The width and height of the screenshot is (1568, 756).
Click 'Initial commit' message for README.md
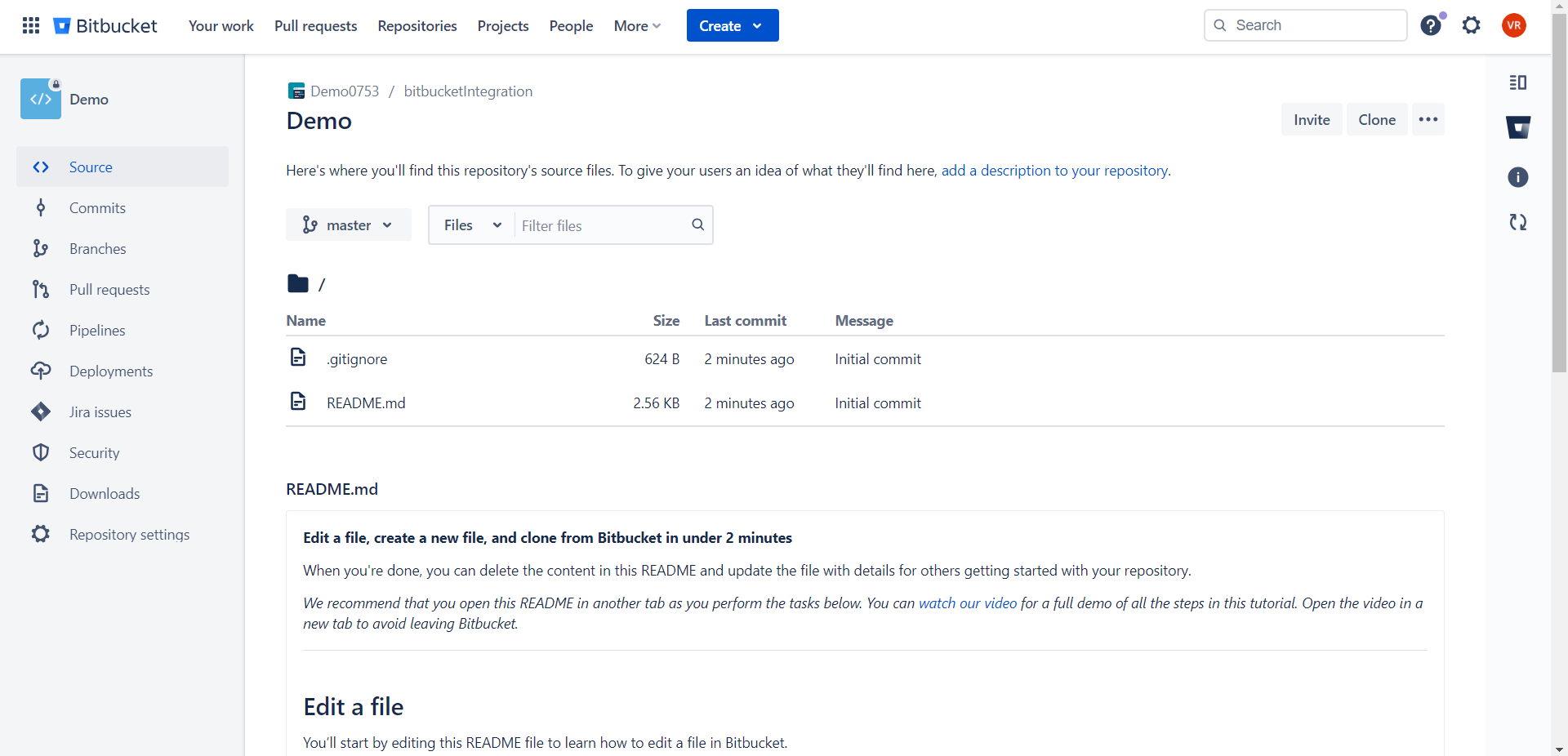878,403
